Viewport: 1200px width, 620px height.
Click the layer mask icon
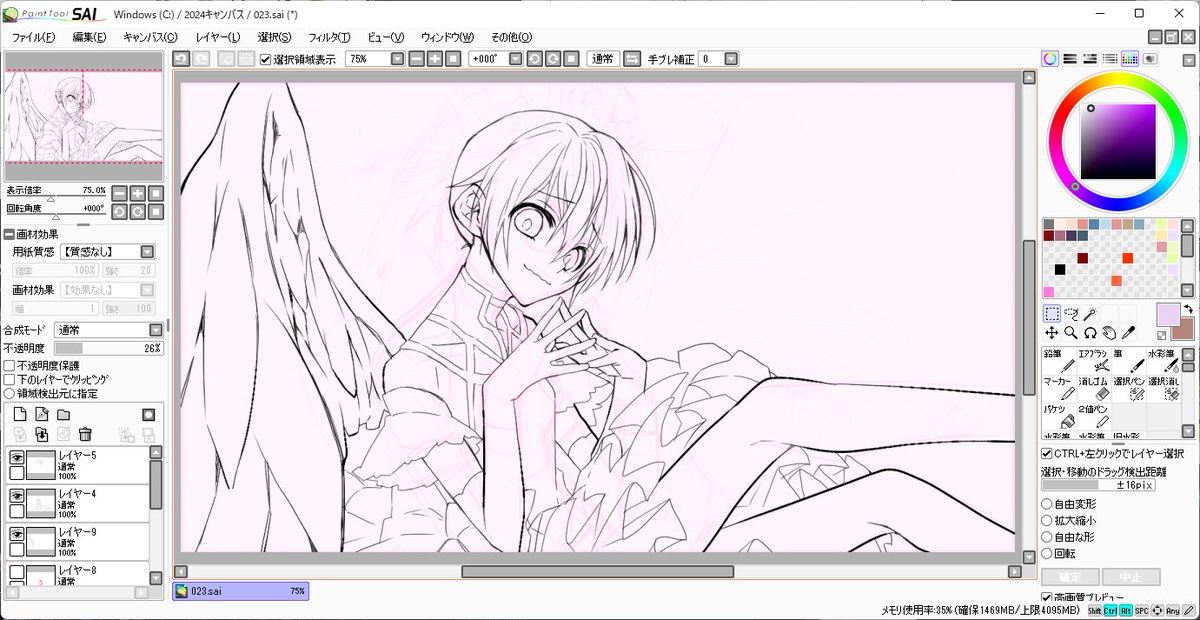tap(148, 414)
